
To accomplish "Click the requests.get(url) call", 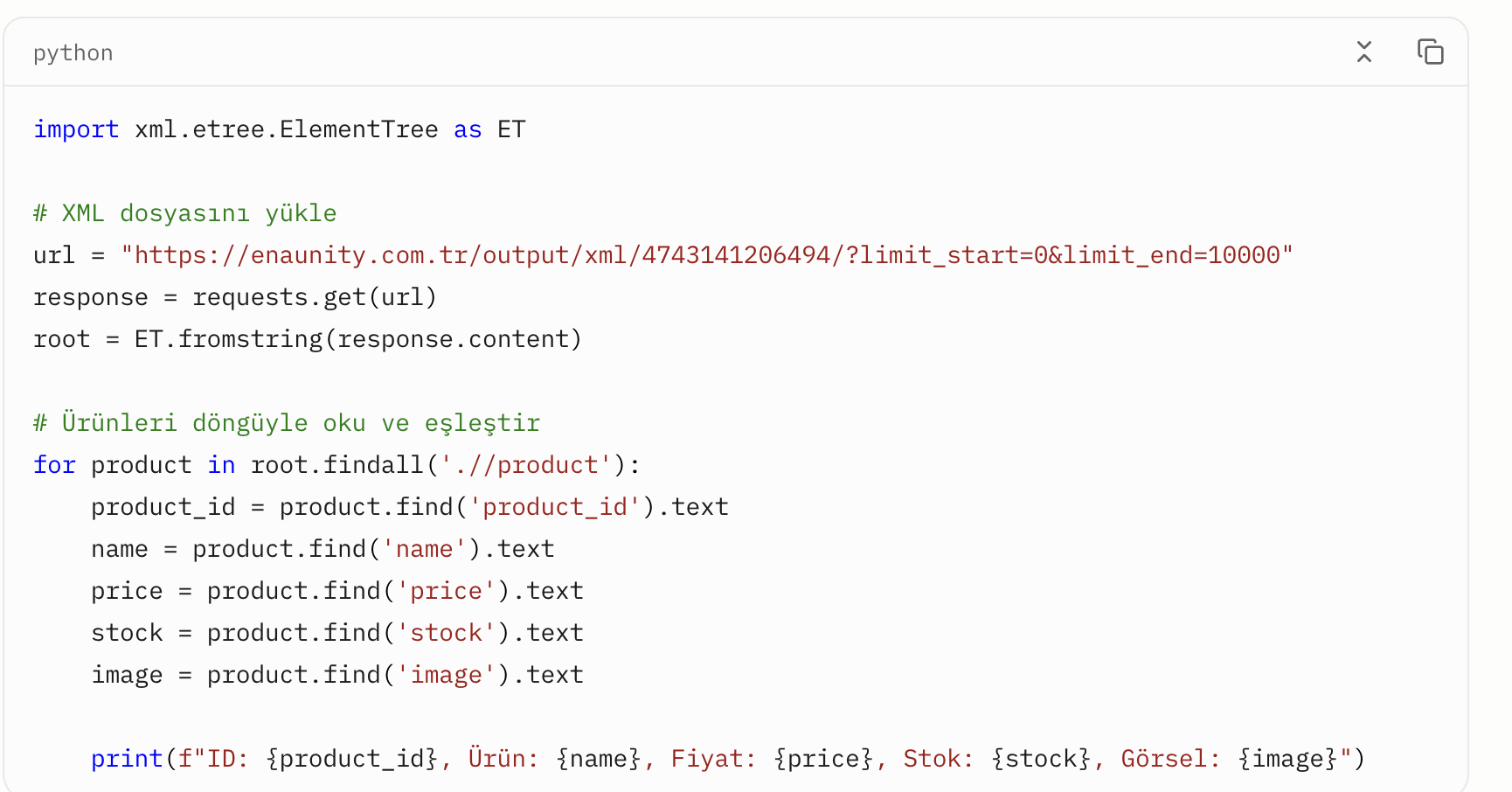I will (314, 297).
